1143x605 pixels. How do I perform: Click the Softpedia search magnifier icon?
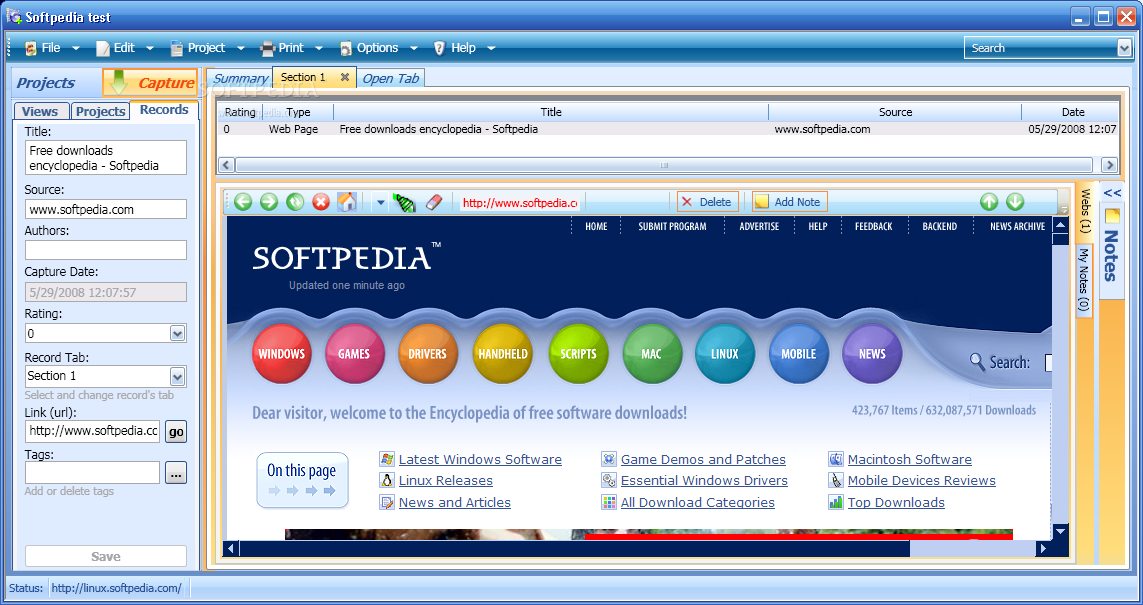977,361
